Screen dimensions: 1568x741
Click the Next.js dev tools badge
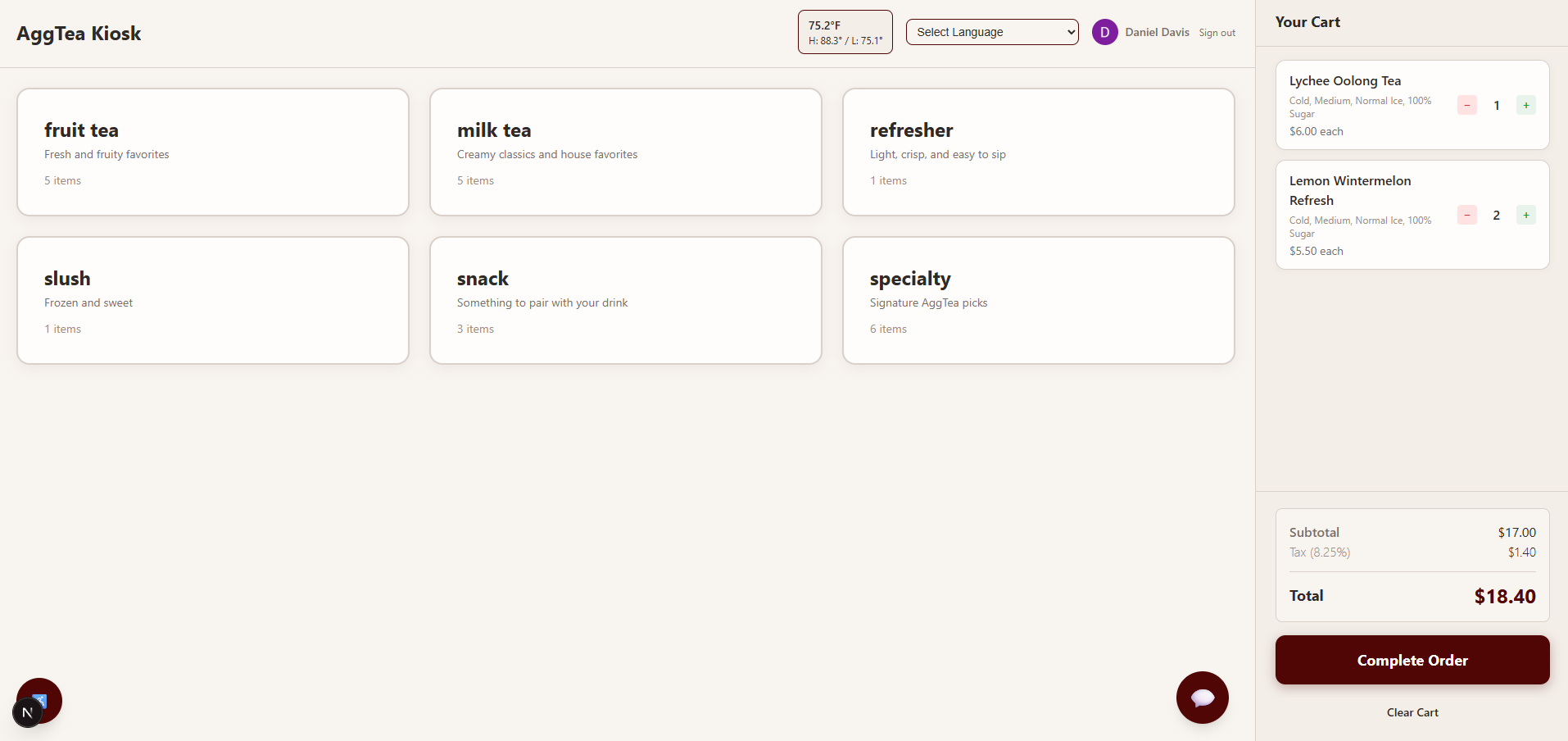(27, 712)
